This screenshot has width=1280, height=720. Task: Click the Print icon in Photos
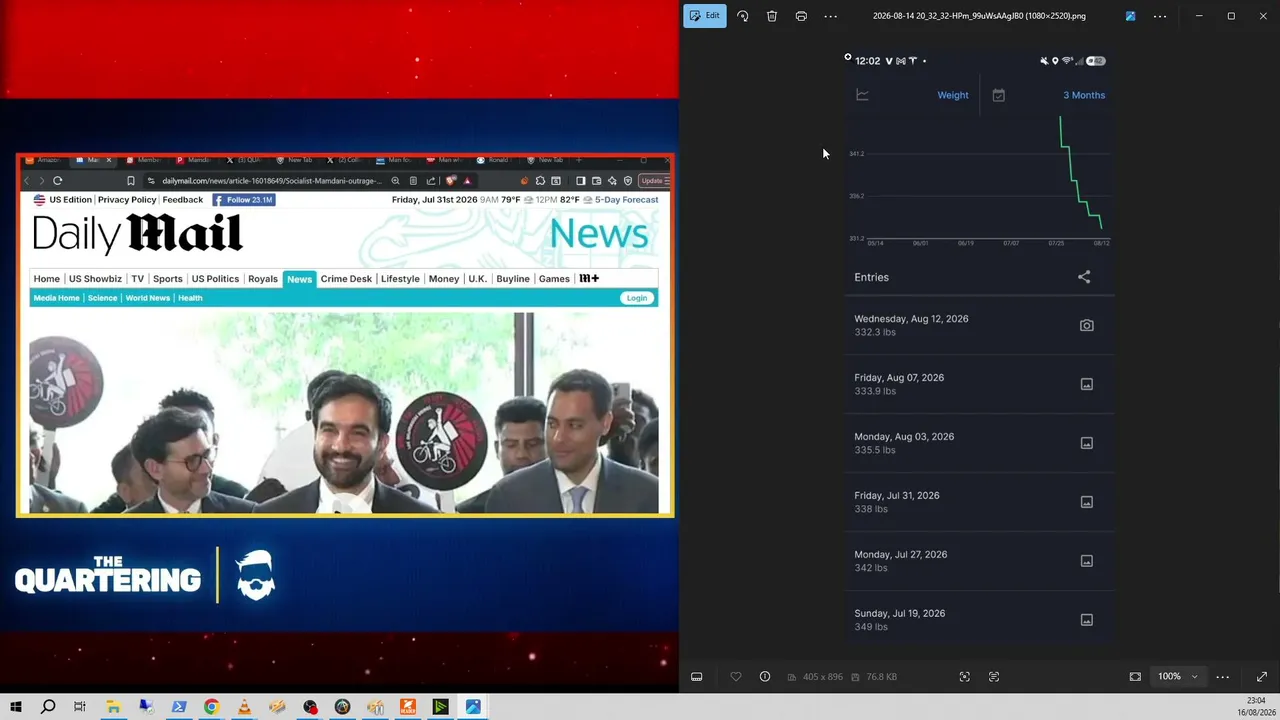[801, 16]
